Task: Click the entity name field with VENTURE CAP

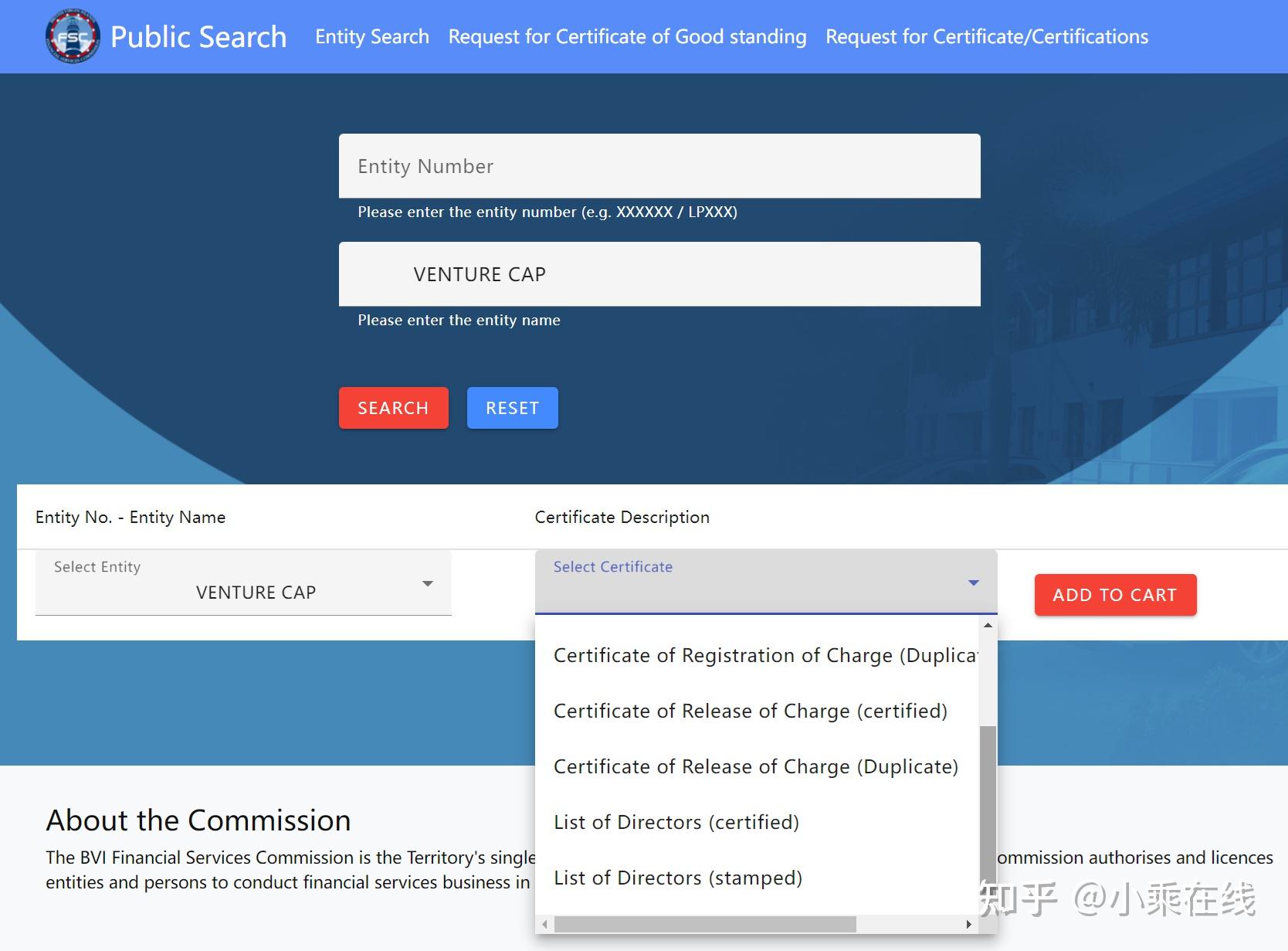Action: 659,274
